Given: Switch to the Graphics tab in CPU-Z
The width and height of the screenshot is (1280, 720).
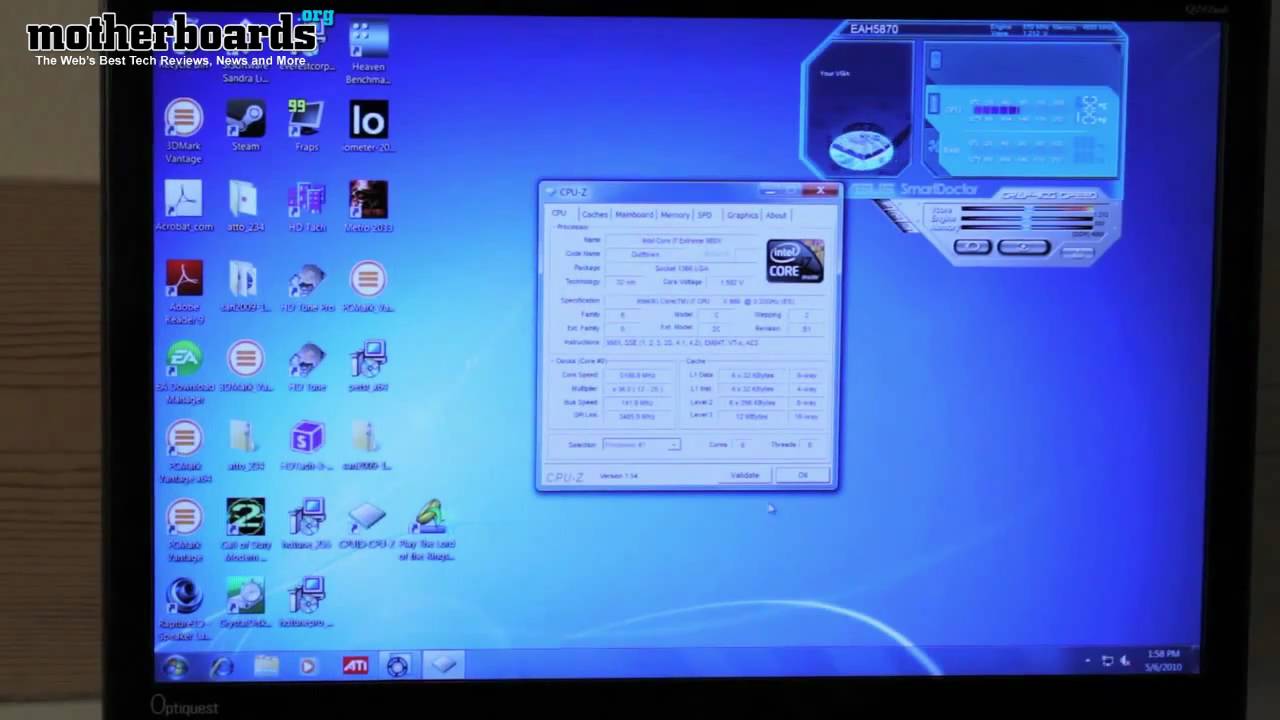Looking at the screenshot, I should 742,214.
